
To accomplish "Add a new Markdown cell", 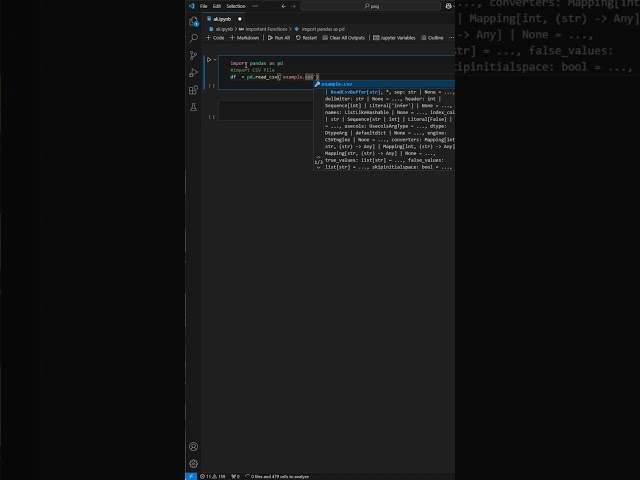I will click(244, 38).
